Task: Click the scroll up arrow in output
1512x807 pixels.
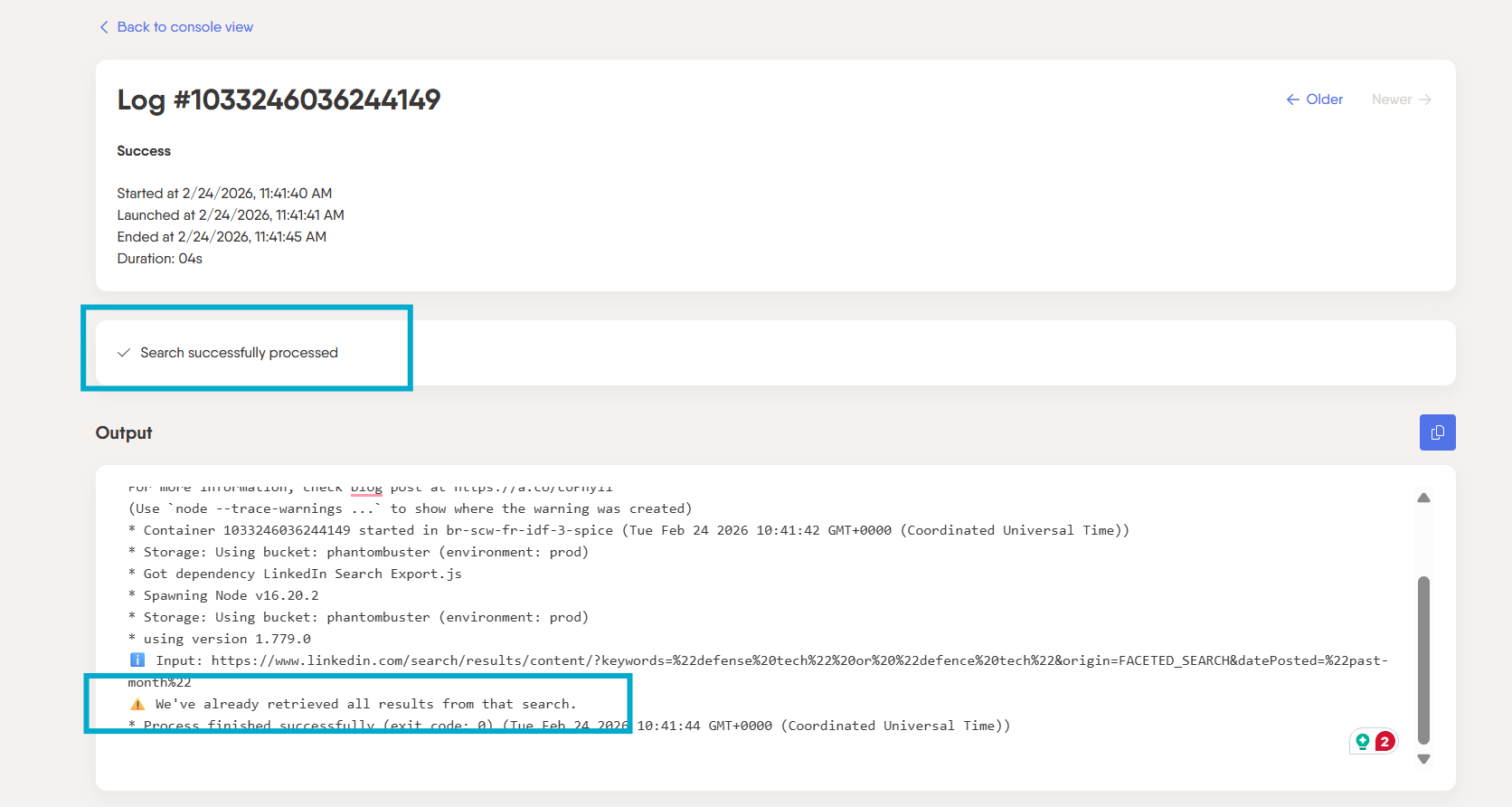Action: click(1423, 498)
